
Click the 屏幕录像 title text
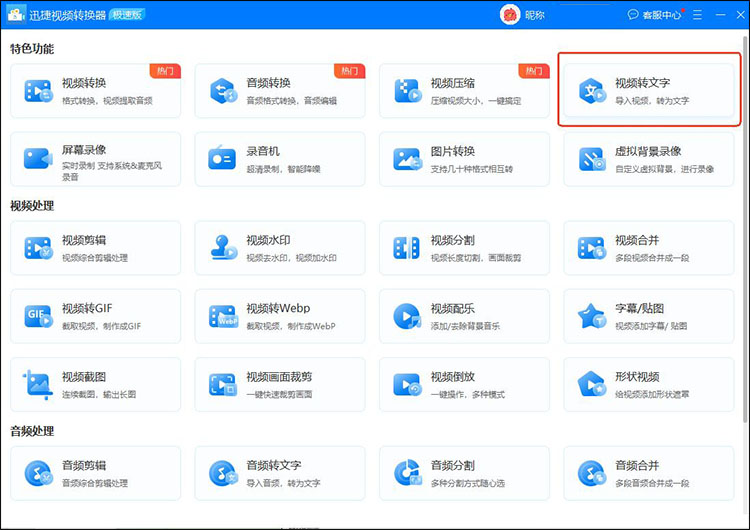[x=84, y=150]
